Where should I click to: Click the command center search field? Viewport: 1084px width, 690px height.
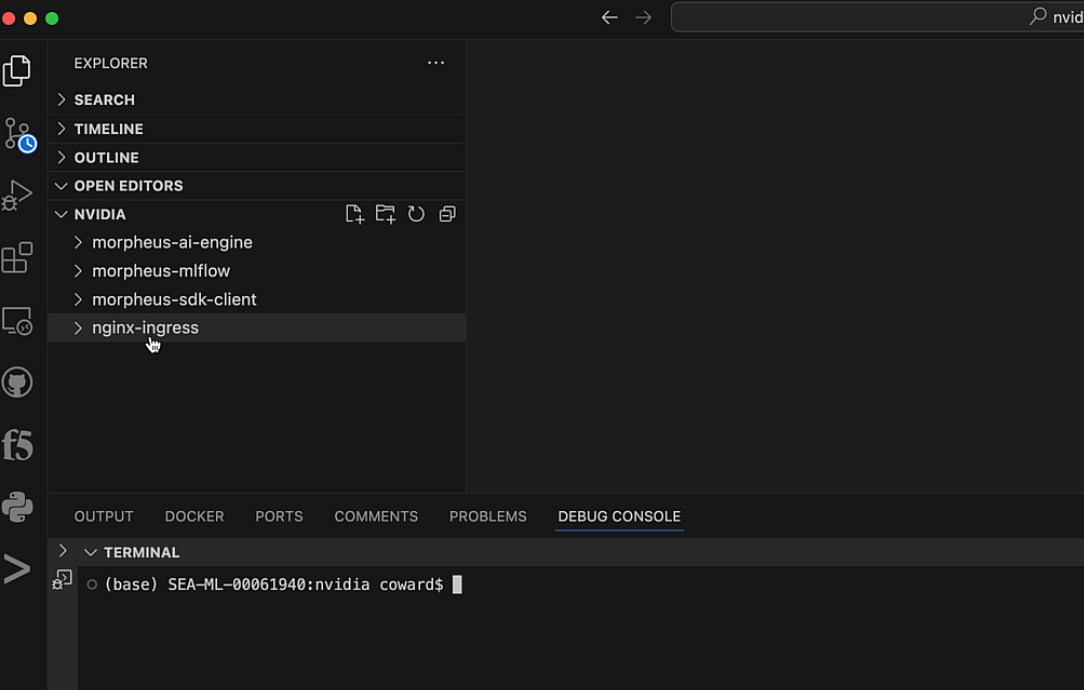(877, 17)
